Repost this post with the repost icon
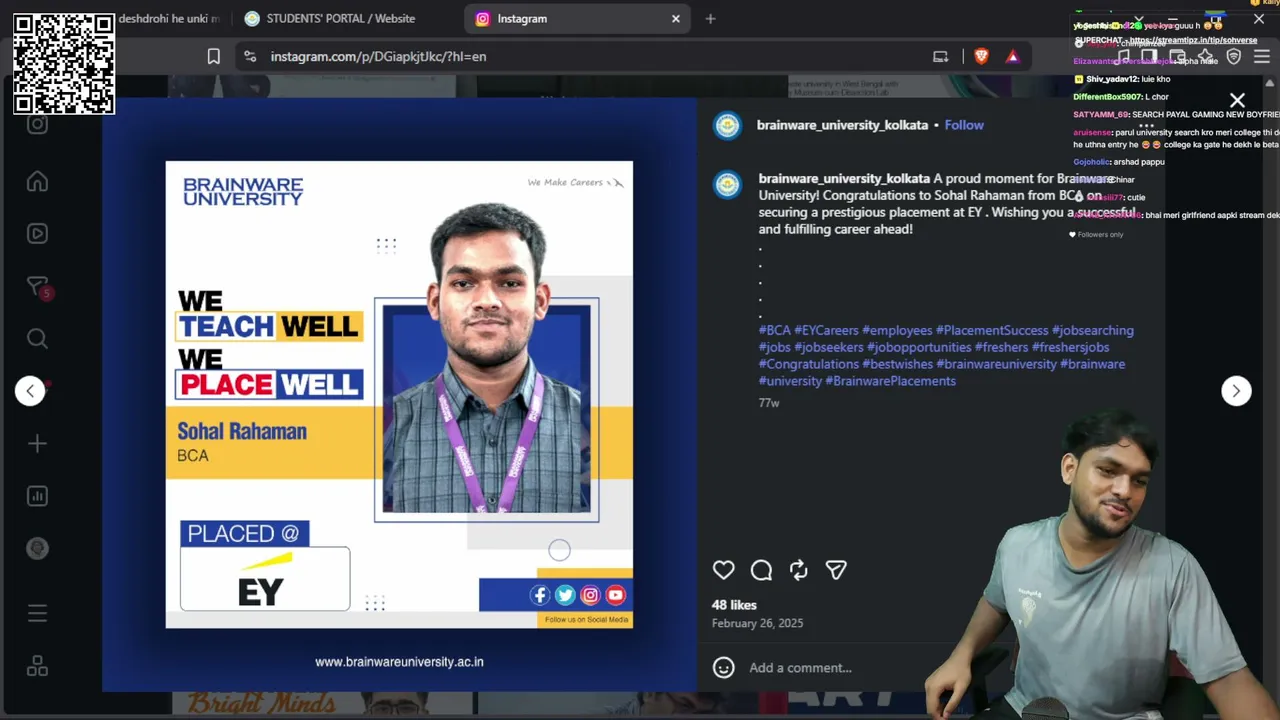The width and height of the screenshot is (1280, 720). (x=798, y=570)
